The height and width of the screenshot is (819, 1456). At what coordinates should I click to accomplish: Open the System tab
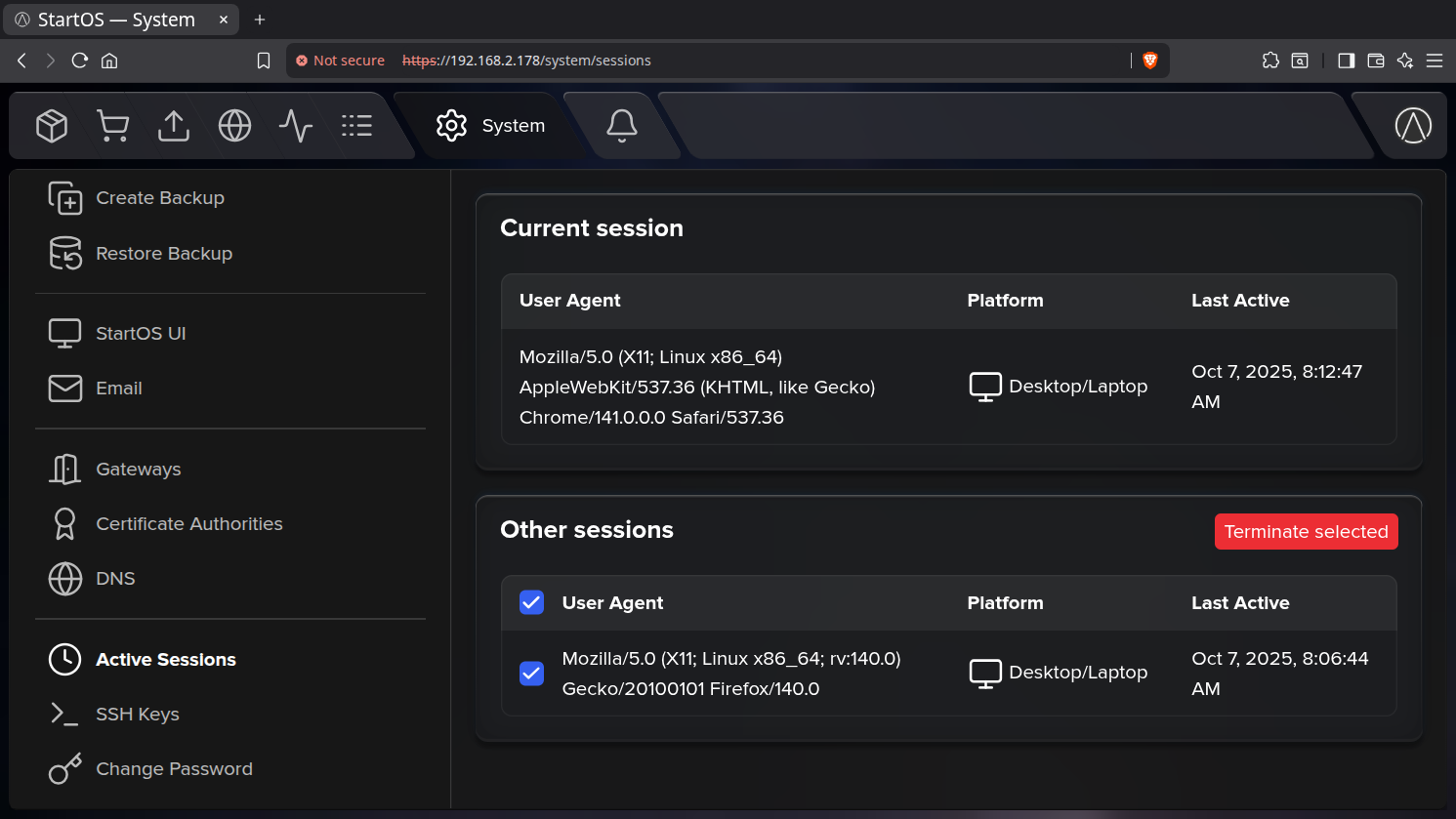(490, 125)
